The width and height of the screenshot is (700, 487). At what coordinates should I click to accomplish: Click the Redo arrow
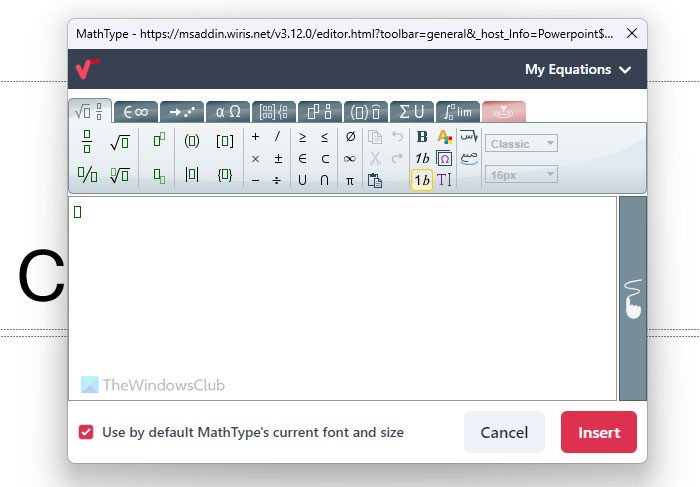click(x=397, y=158)
